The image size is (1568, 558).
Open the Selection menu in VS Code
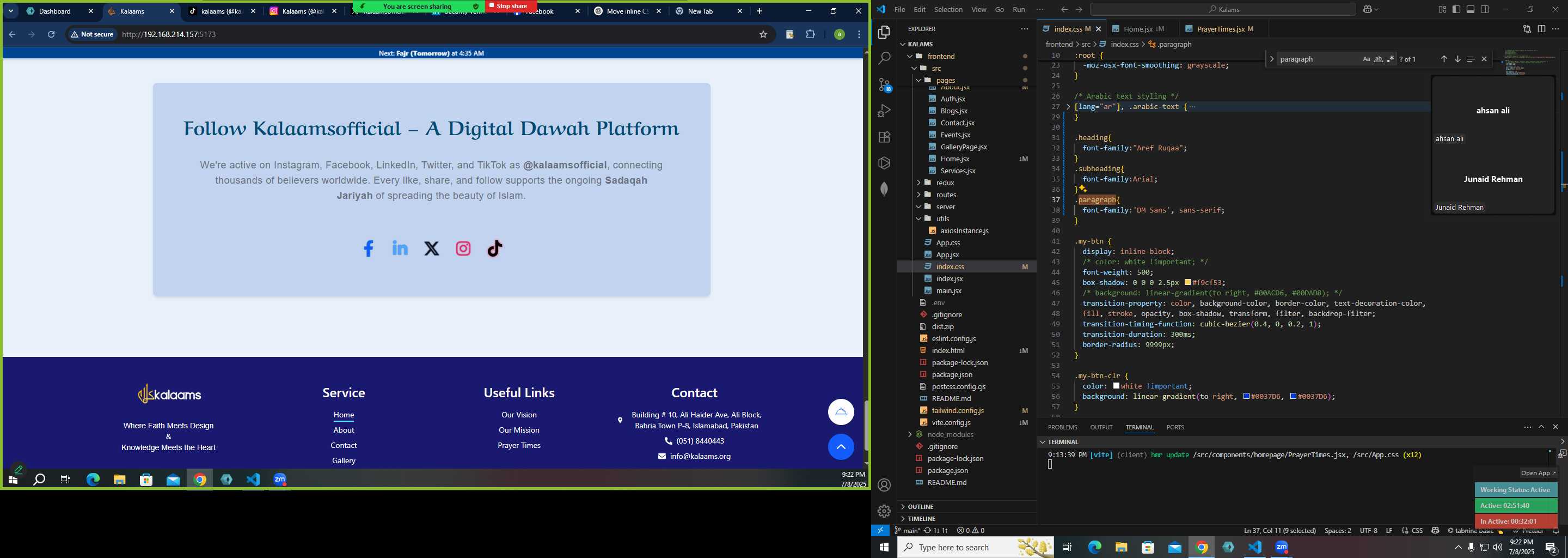(948, 10)
